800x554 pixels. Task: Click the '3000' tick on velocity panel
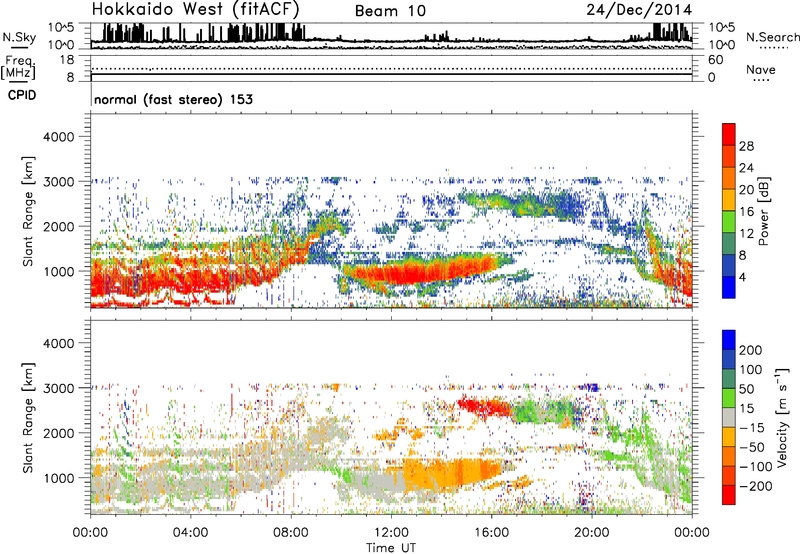pyautogui.click(x=58, y=388)
